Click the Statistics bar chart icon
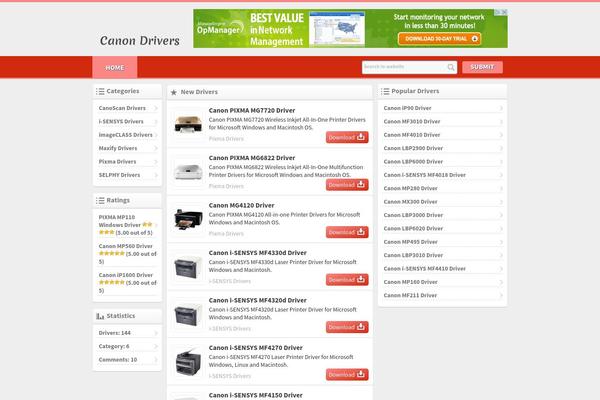 coord(100,316)
